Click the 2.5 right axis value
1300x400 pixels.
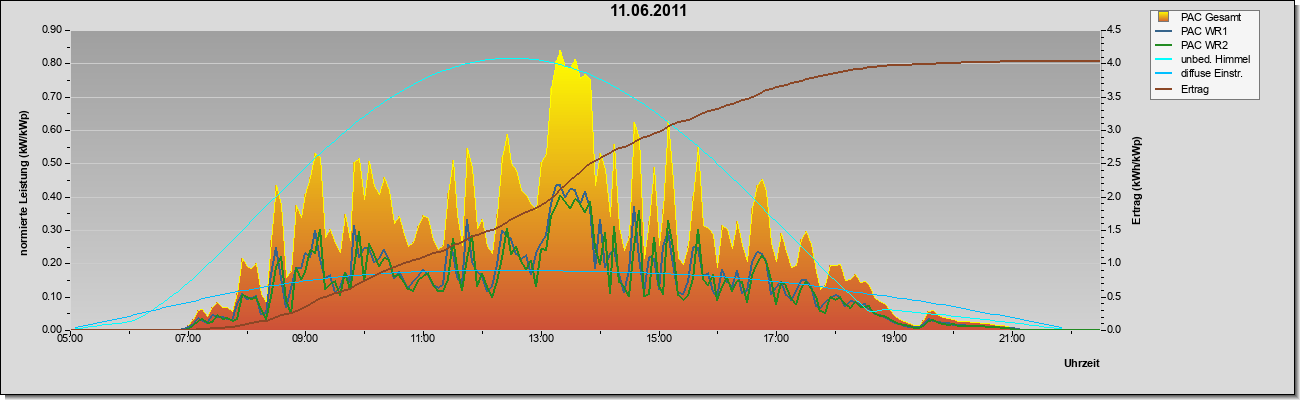coord(1112,163)
